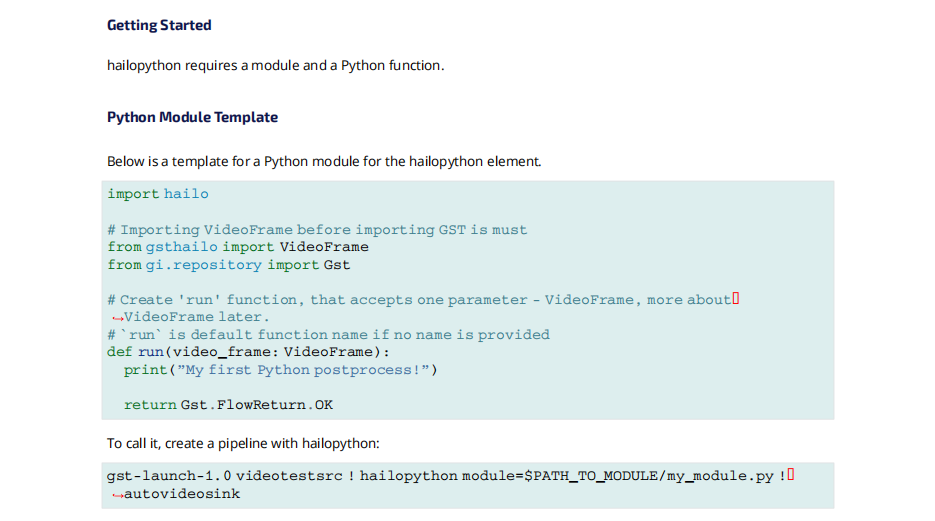The height and width of the screenshot is (521, 935).
Task: Click the "import hailo" code line
Action: 158,193
